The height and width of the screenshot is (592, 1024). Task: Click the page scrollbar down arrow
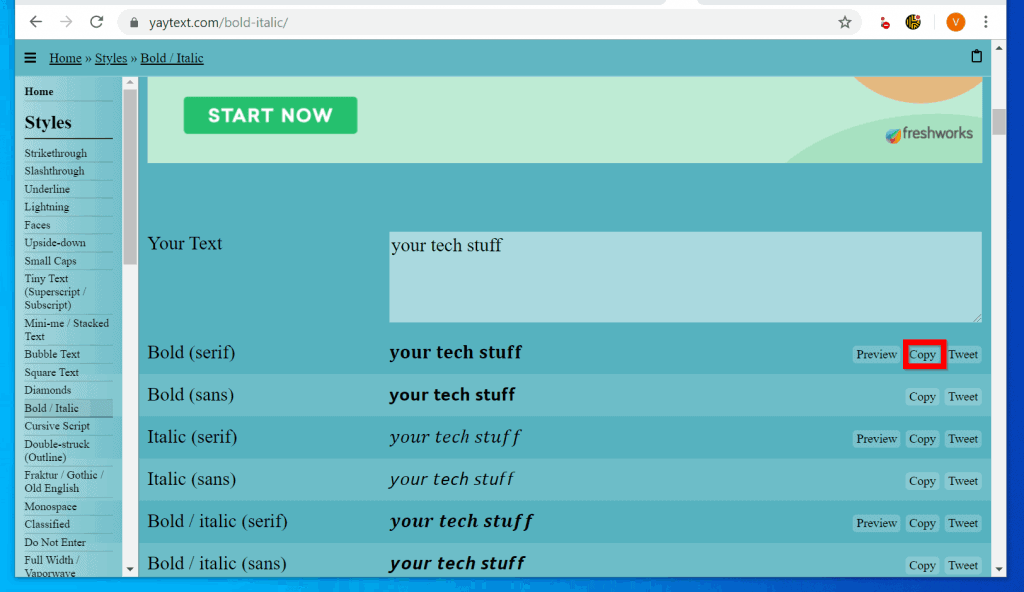(x=999, y=569)
